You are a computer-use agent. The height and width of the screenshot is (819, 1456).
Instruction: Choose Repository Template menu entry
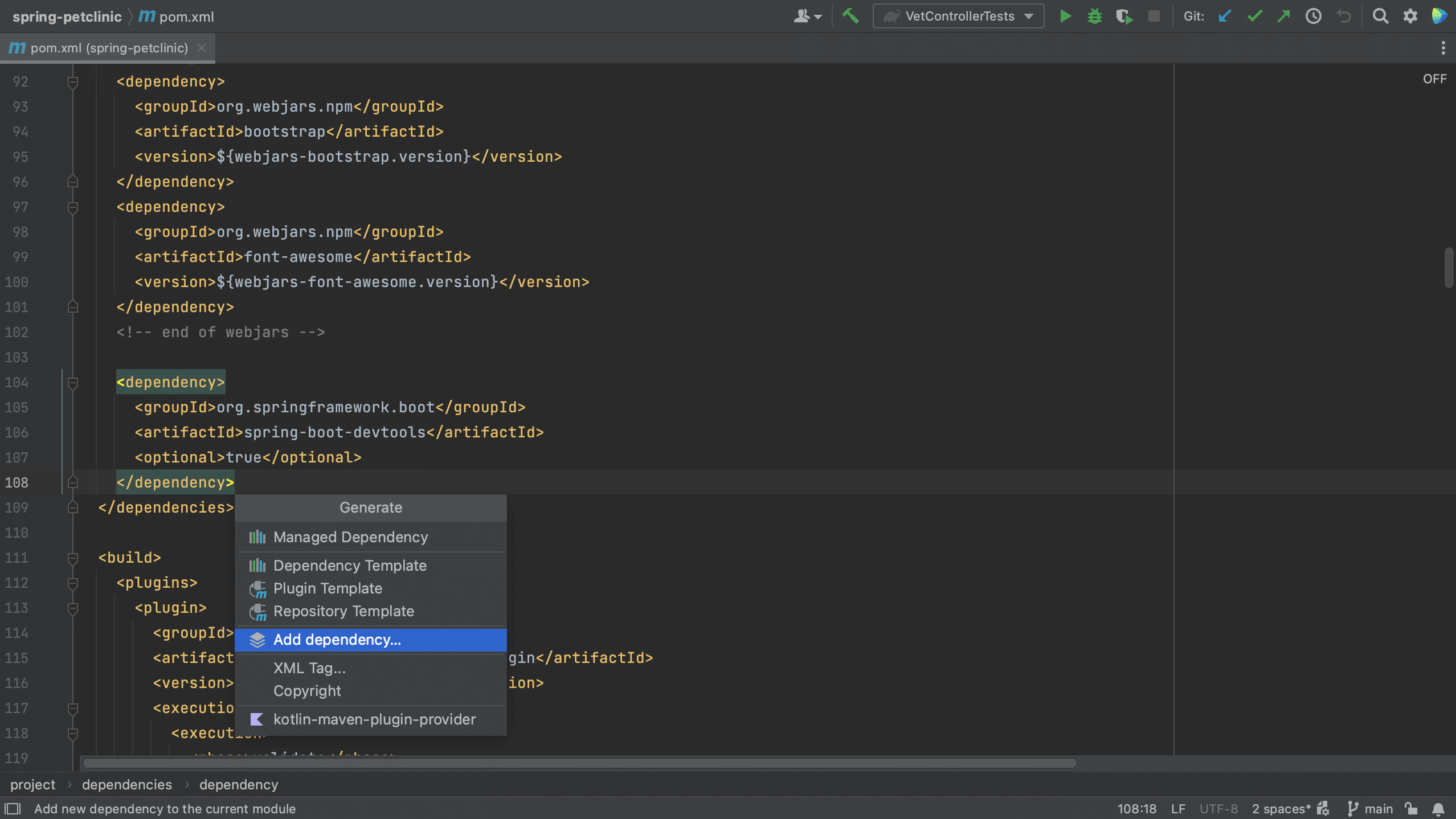[370, 611]
